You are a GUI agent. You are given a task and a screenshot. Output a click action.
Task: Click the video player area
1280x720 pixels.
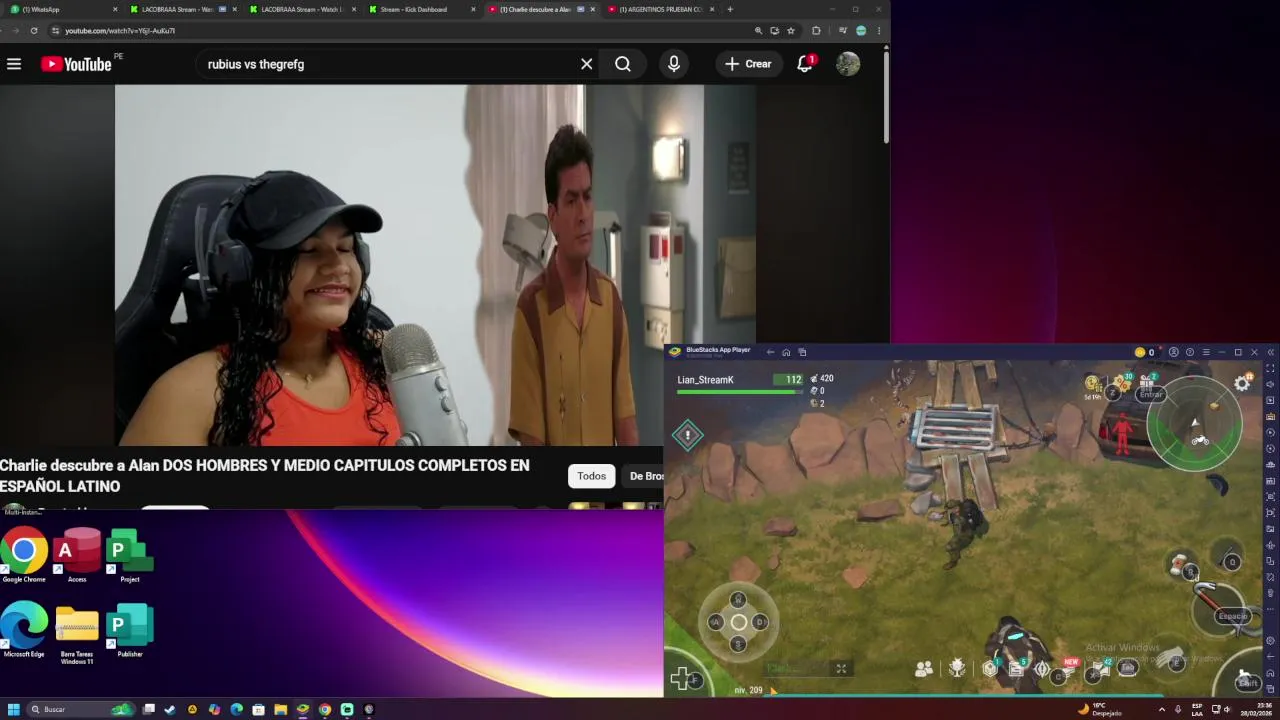(x=435, y=265)
